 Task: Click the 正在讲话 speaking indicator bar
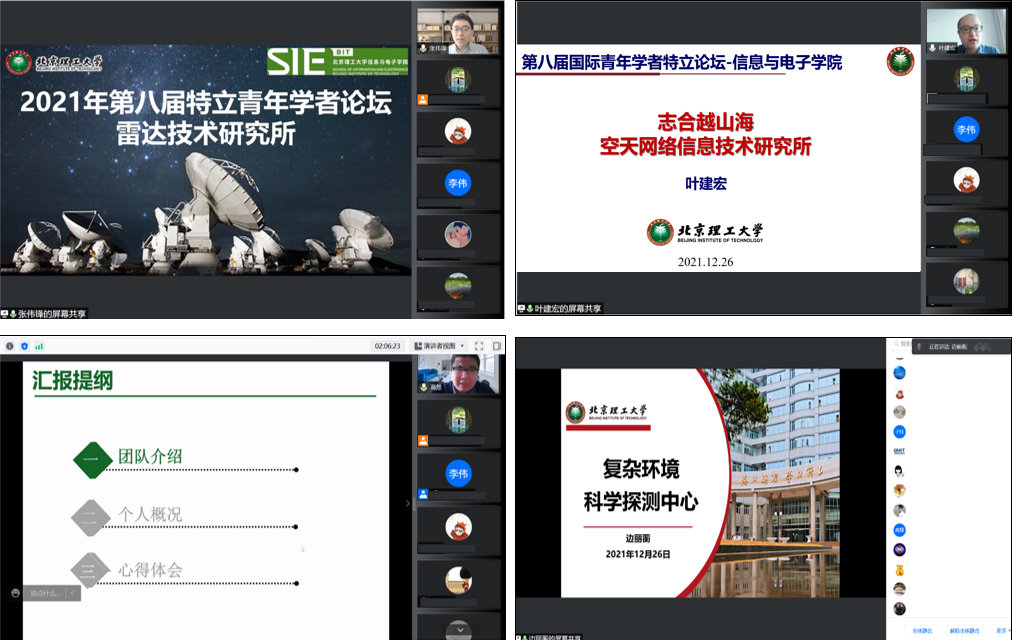[948, 346]
